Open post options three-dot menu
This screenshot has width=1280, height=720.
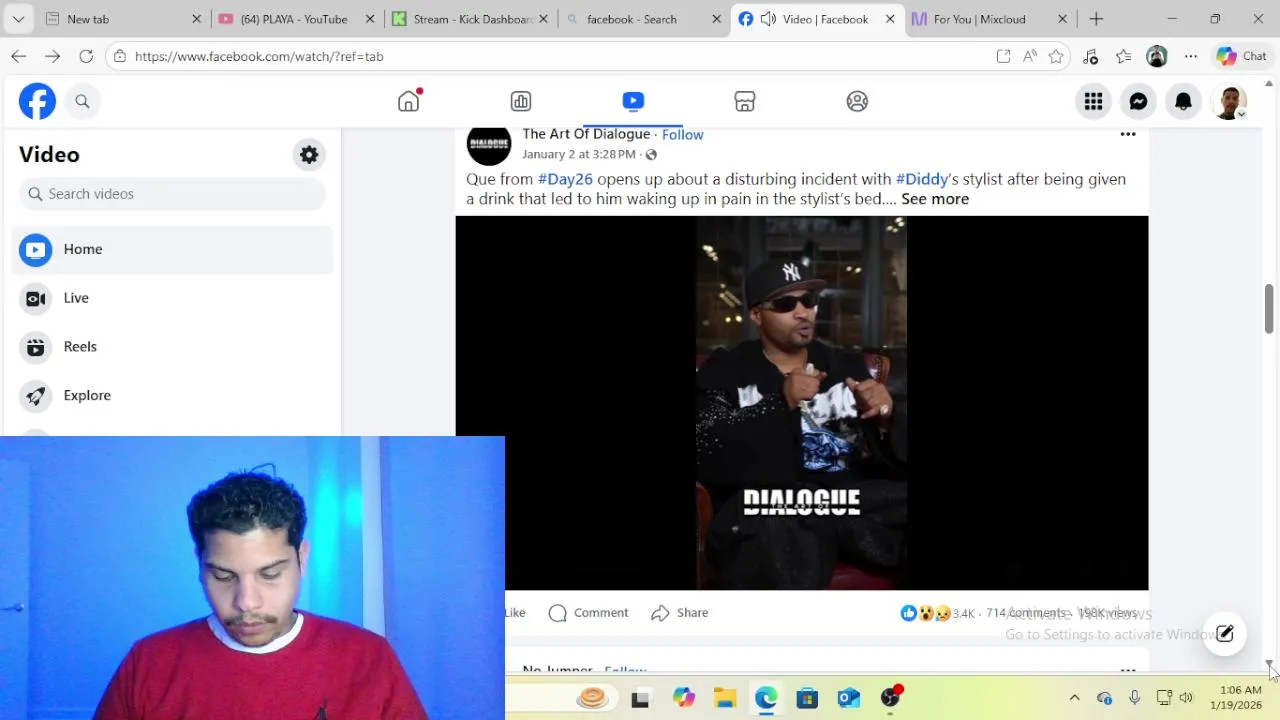pos(1128,134)
